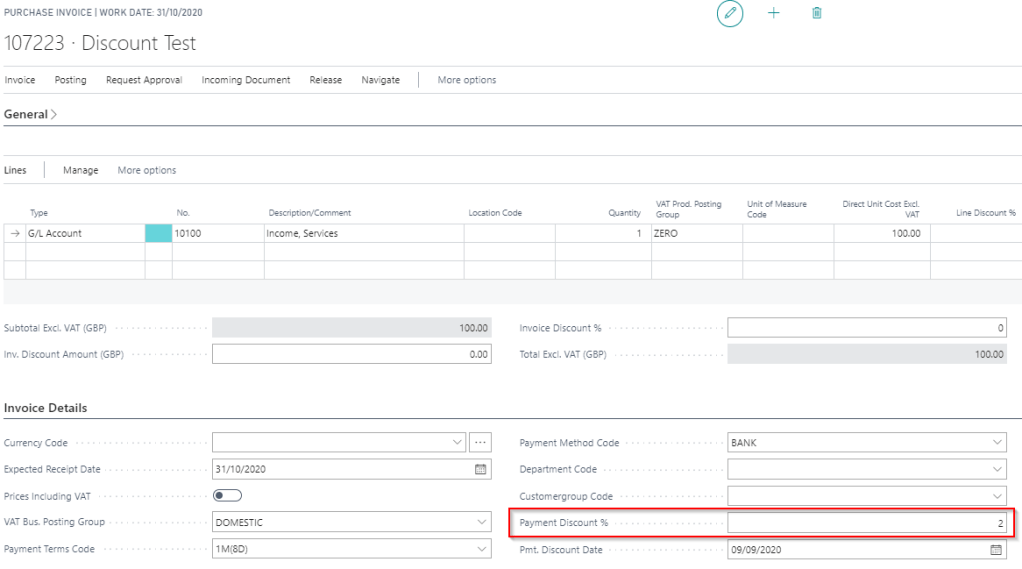Click the teal highlighted cell in first line
The height and width of the screenshot is (569, 1022).
(158, 233)
